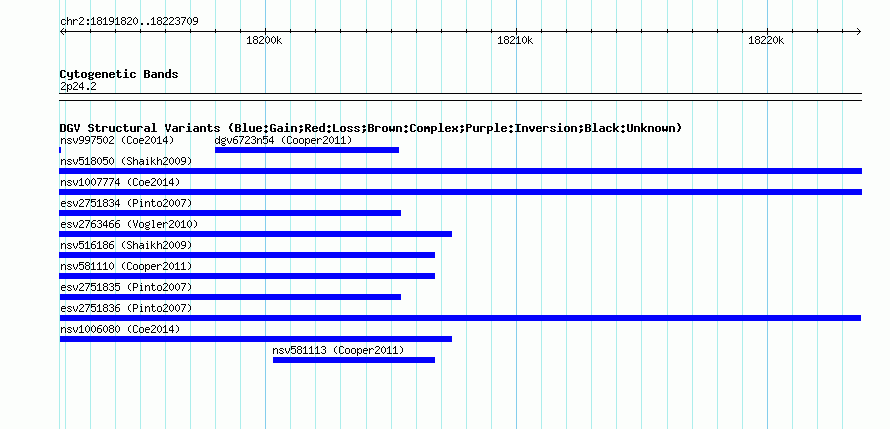Image resolution: width=890 pixels, height=429 pixels.
Task: Select the nsv1006080 blue variant bar
Action: point(255,339)
